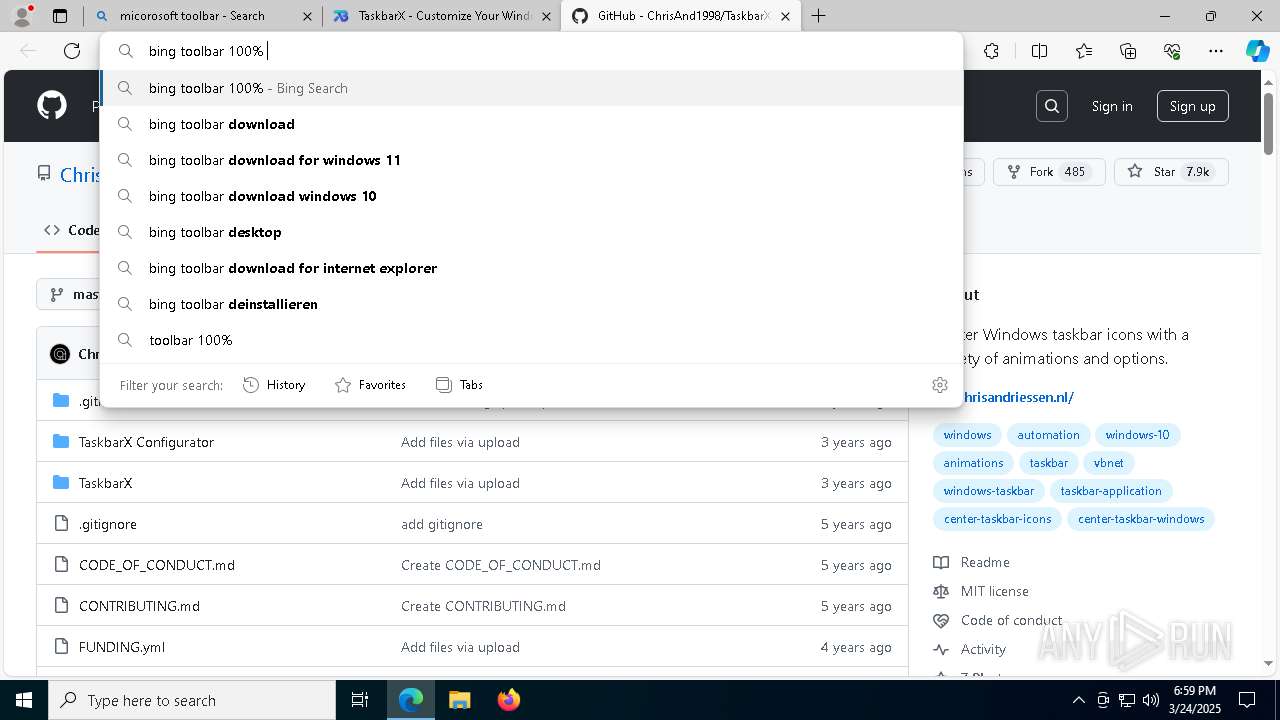Pick 'bing toolbar download for internet explorer'

[x=531, y=268]
